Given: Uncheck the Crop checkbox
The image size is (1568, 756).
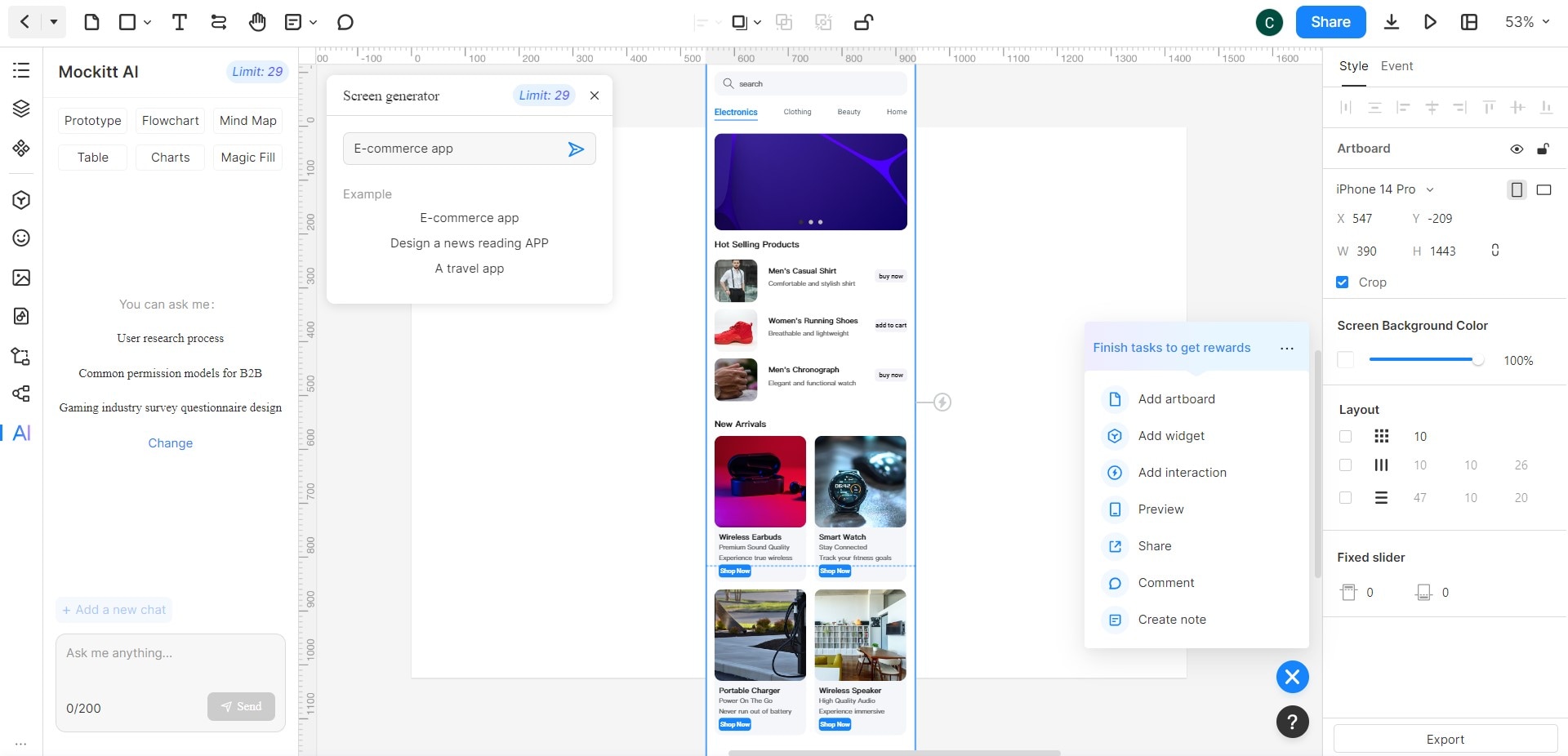Looking at the screenshot, I should click(1342, 282).
